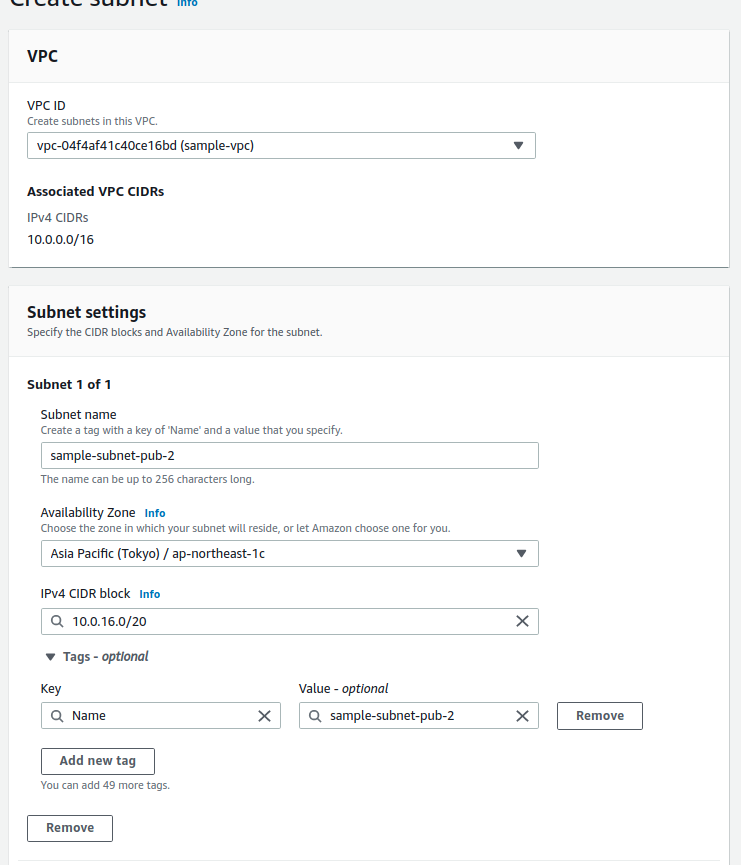Click the search icon in Key field
The width and height of the screenshot is (741, 865).
[x=57, y=716]
